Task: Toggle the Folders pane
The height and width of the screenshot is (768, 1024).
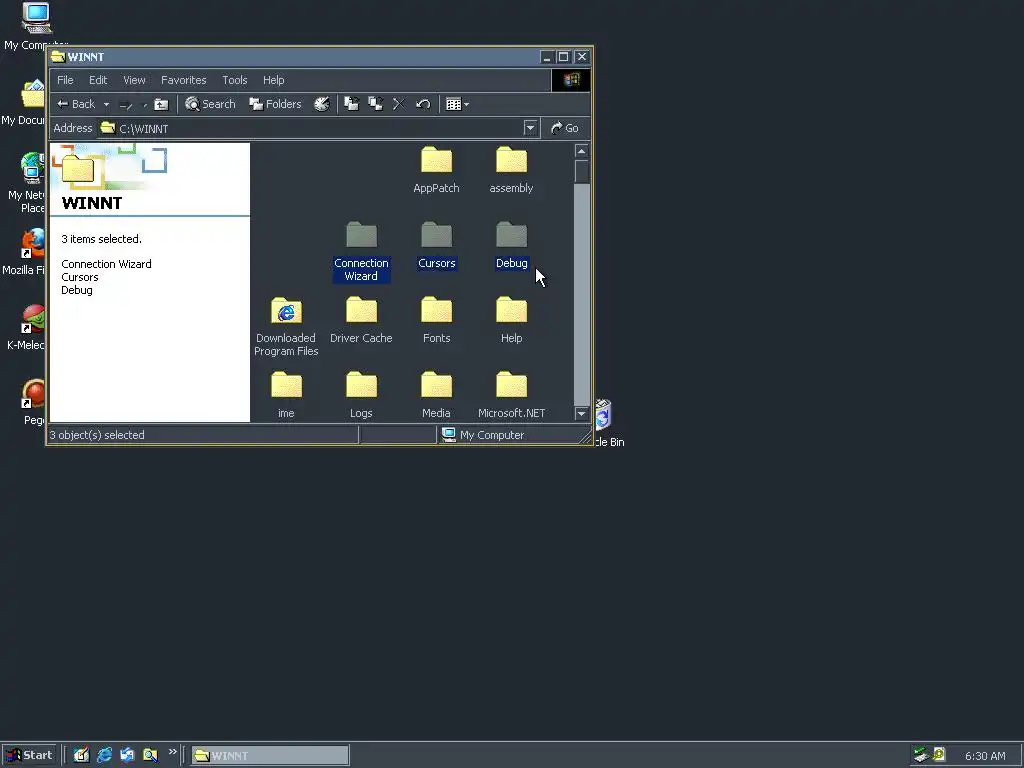Action: pos(275,104)
